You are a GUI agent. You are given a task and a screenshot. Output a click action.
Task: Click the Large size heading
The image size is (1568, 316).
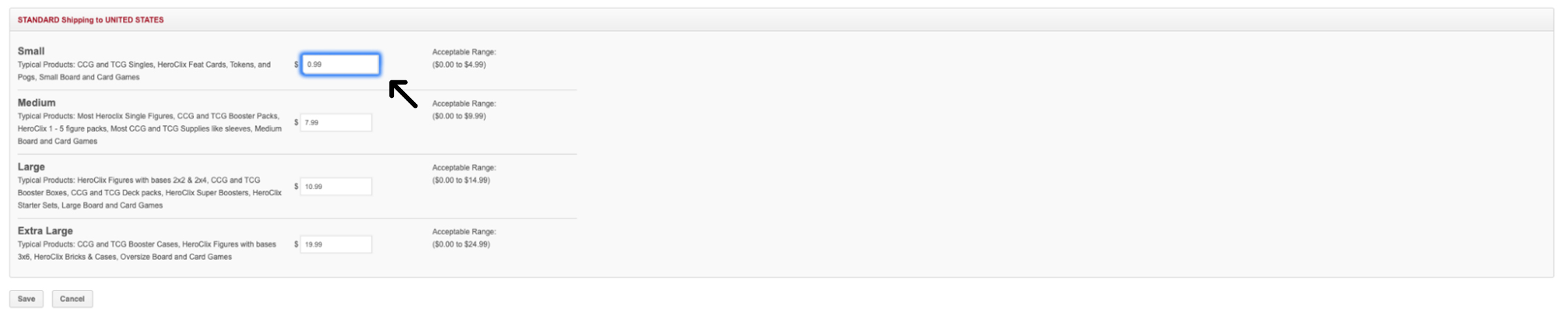tap(31, 166)
